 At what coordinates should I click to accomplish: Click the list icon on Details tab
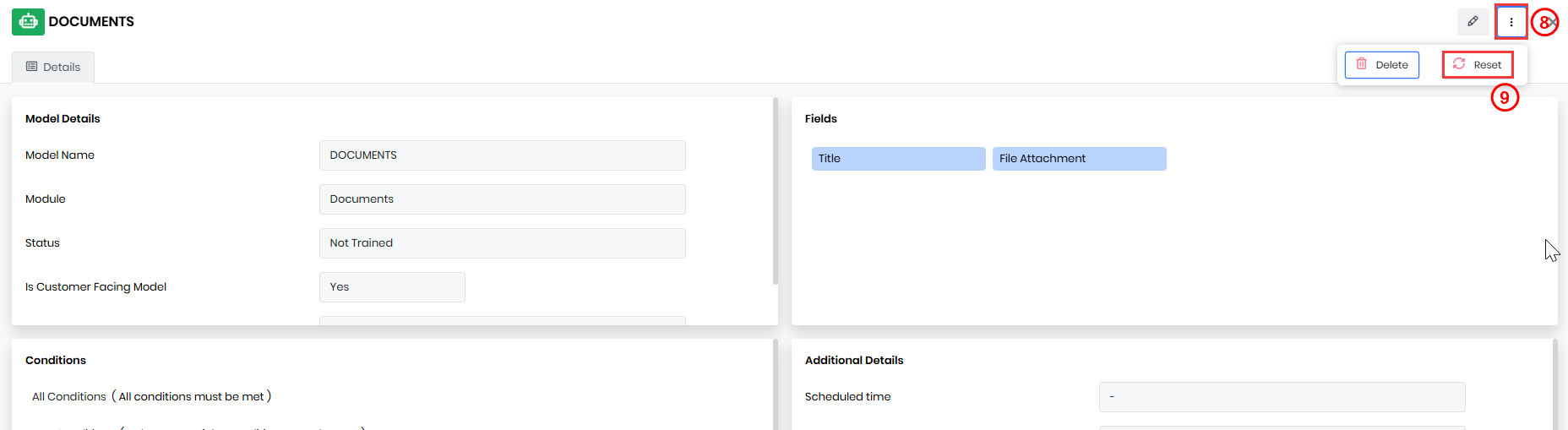(32, 67)
